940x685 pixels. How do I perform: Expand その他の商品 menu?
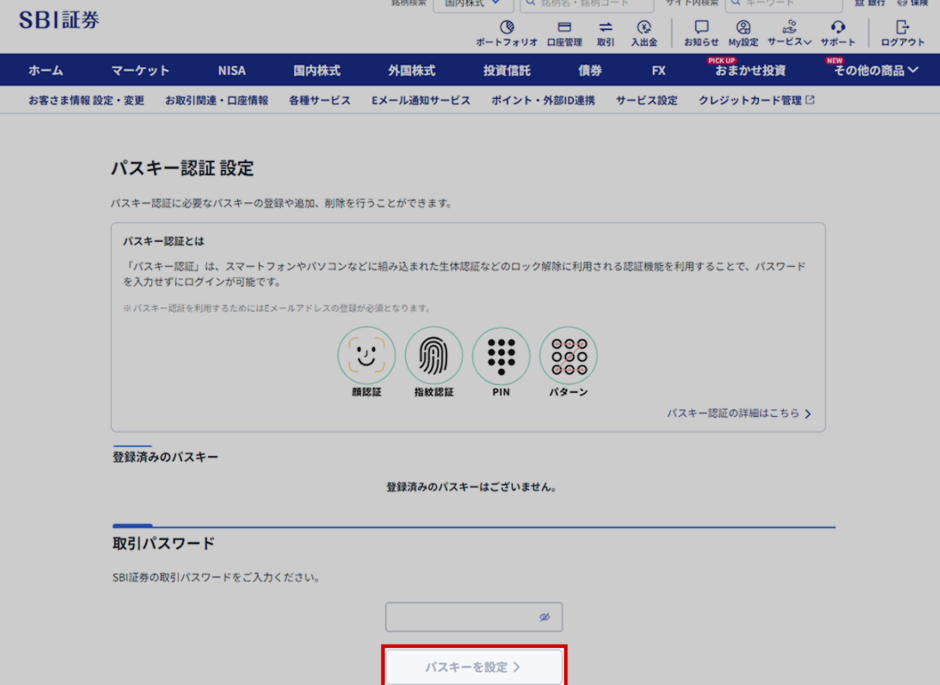click(876, 70)
